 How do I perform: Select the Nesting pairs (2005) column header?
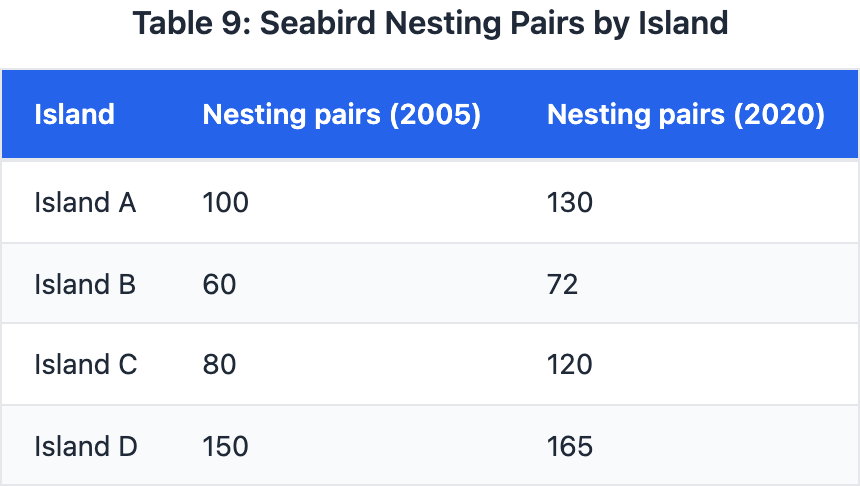(342, 114)
